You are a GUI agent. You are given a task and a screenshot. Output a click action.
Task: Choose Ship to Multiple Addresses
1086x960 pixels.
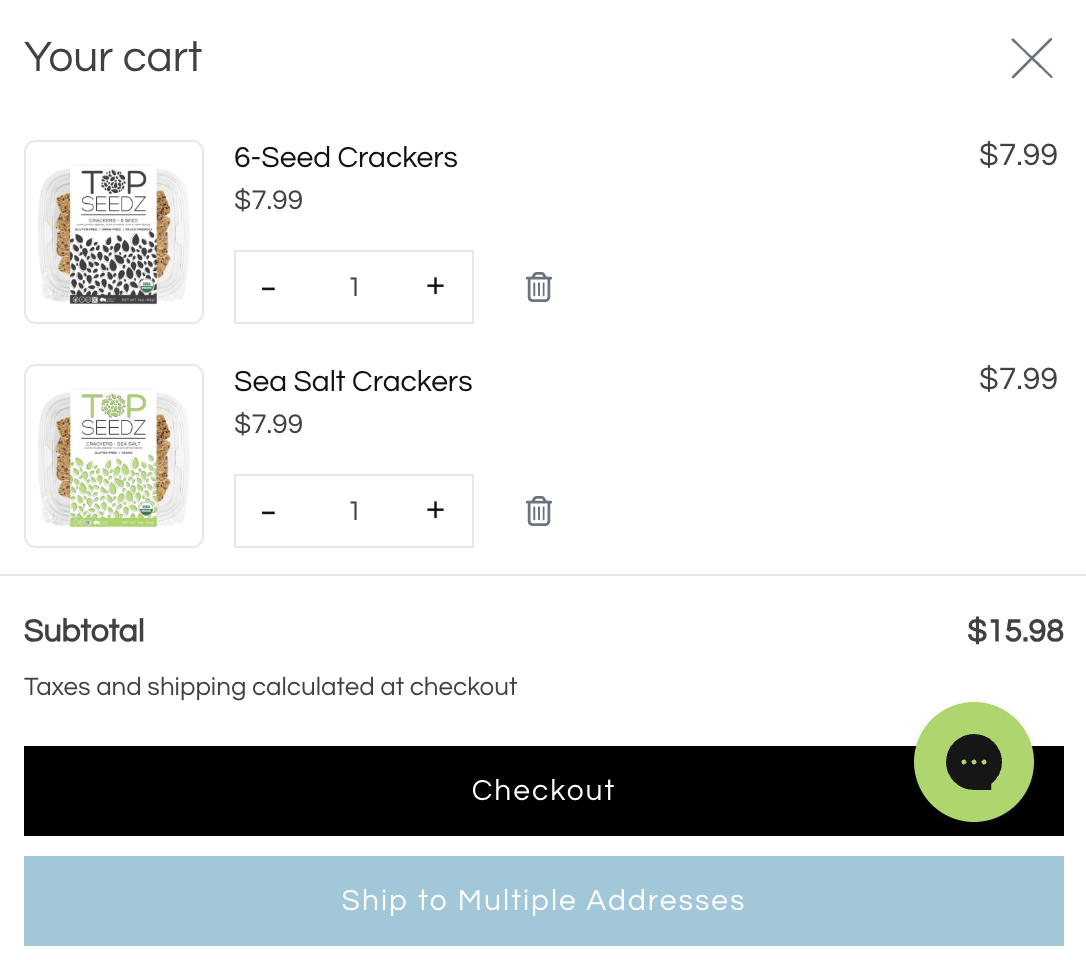543,900
